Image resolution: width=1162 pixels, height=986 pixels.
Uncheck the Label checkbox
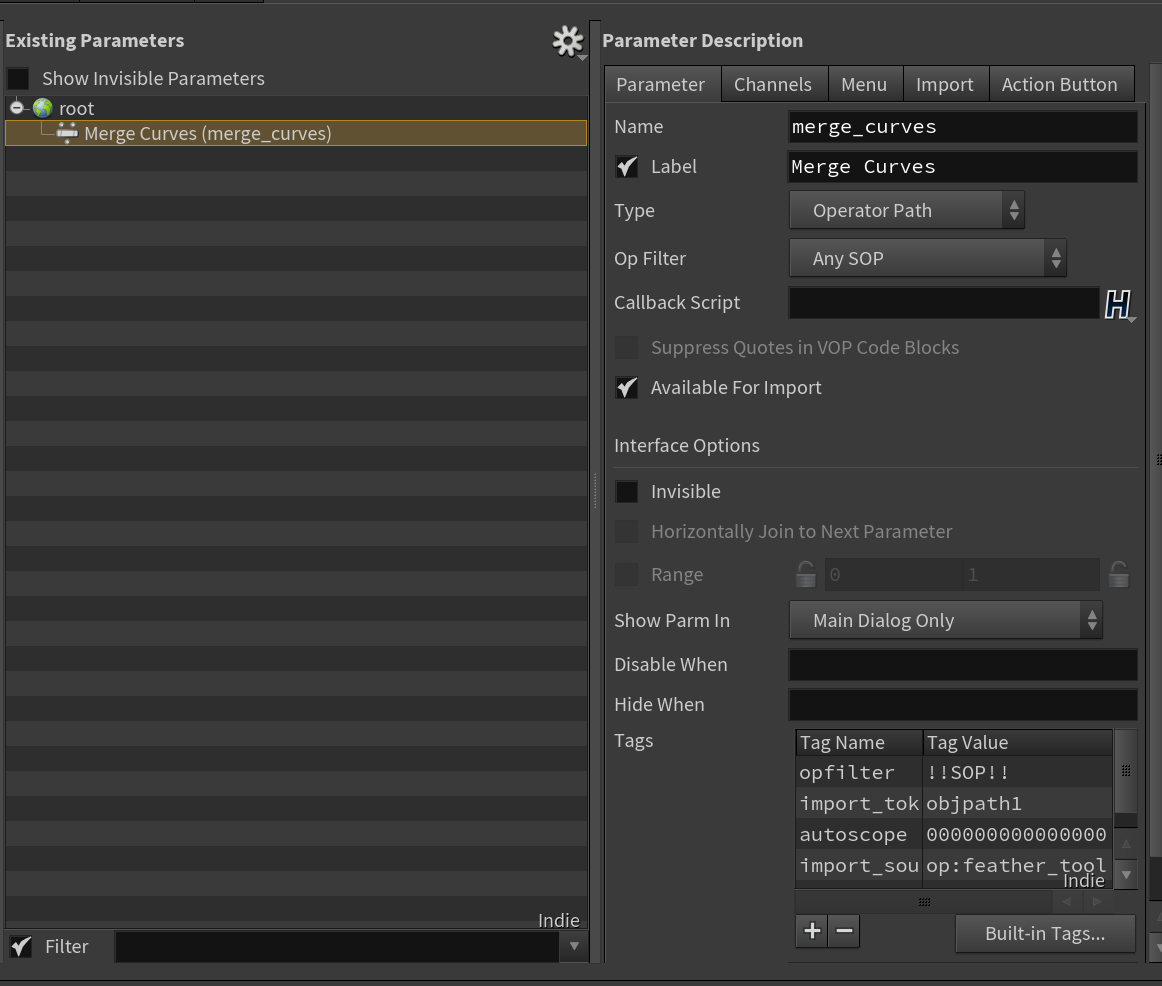pos(627,167)
